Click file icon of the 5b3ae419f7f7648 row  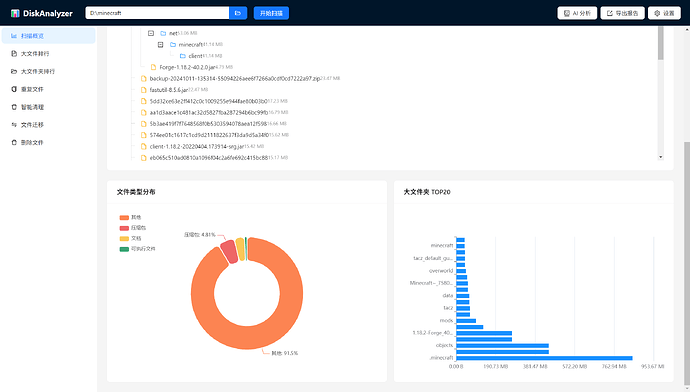[x=143, y=124]
